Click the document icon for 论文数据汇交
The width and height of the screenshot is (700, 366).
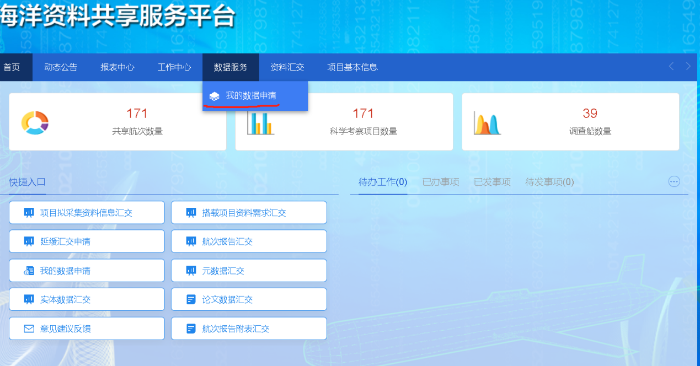point(191,299)
